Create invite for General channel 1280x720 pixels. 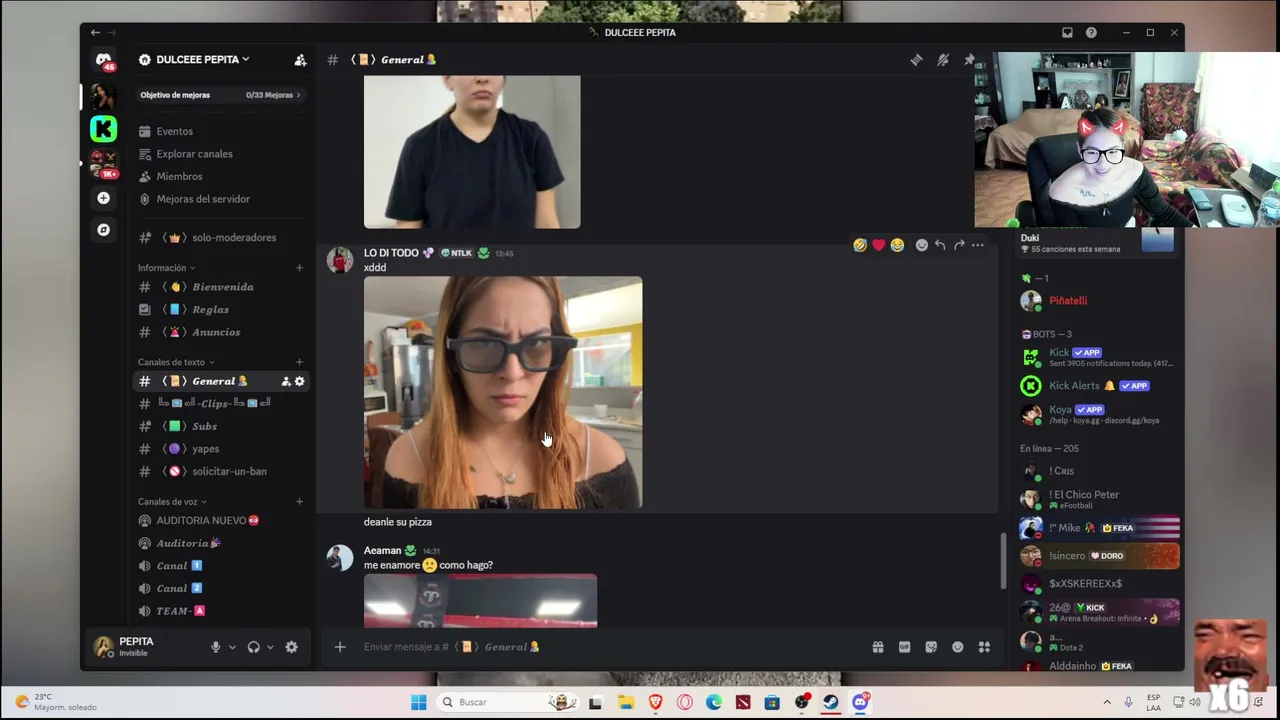[x=286, y=381]
